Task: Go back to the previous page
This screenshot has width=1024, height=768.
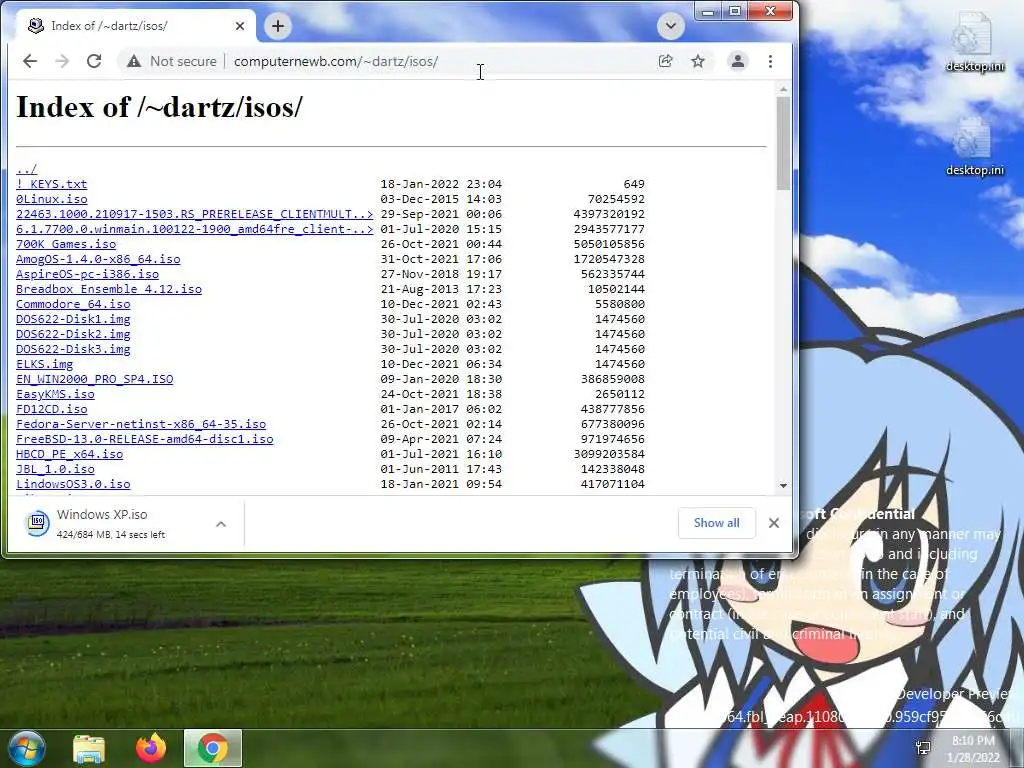Action: (x=30, y=61)
